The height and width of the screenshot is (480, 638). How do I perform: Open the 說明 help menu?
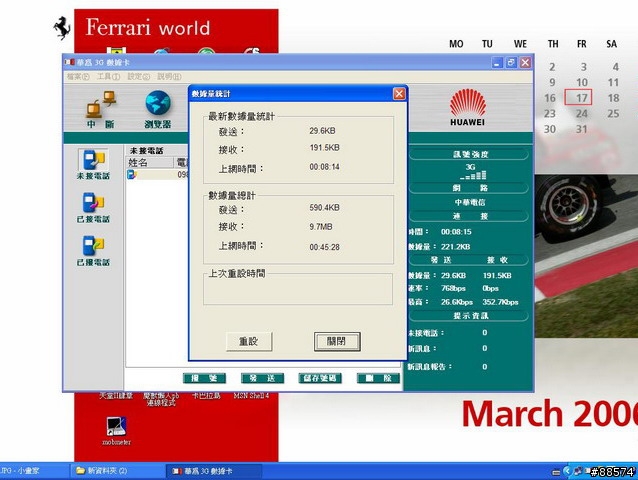coord(169,76)
